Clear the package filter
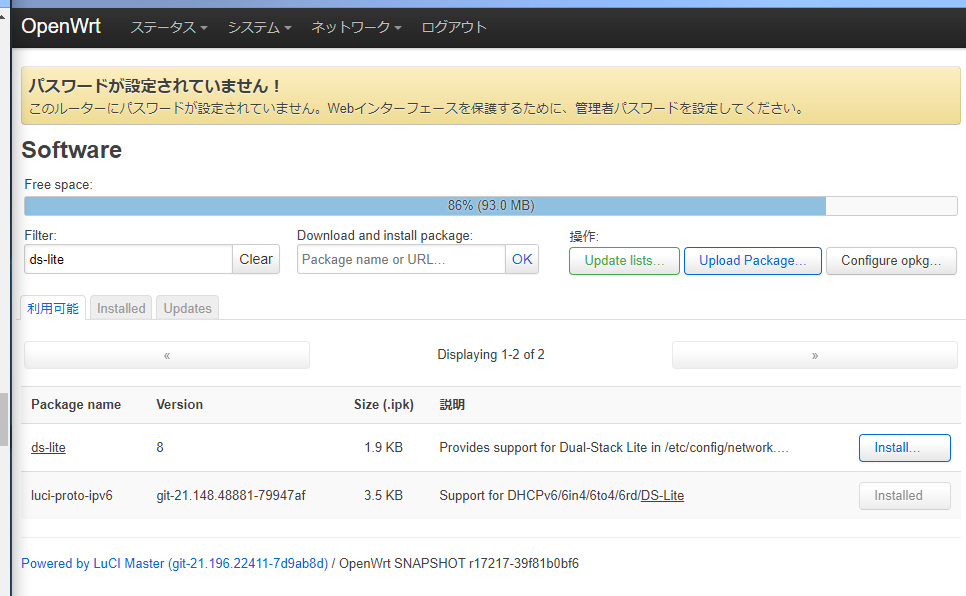 point(256,259)
